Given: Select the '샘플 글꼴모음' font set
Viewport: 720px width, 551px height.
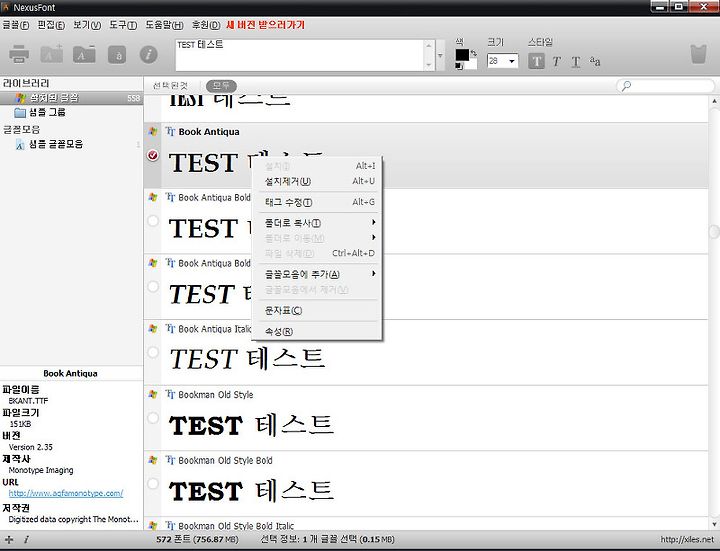Looking at the screenshot, I should coord(56,144).
